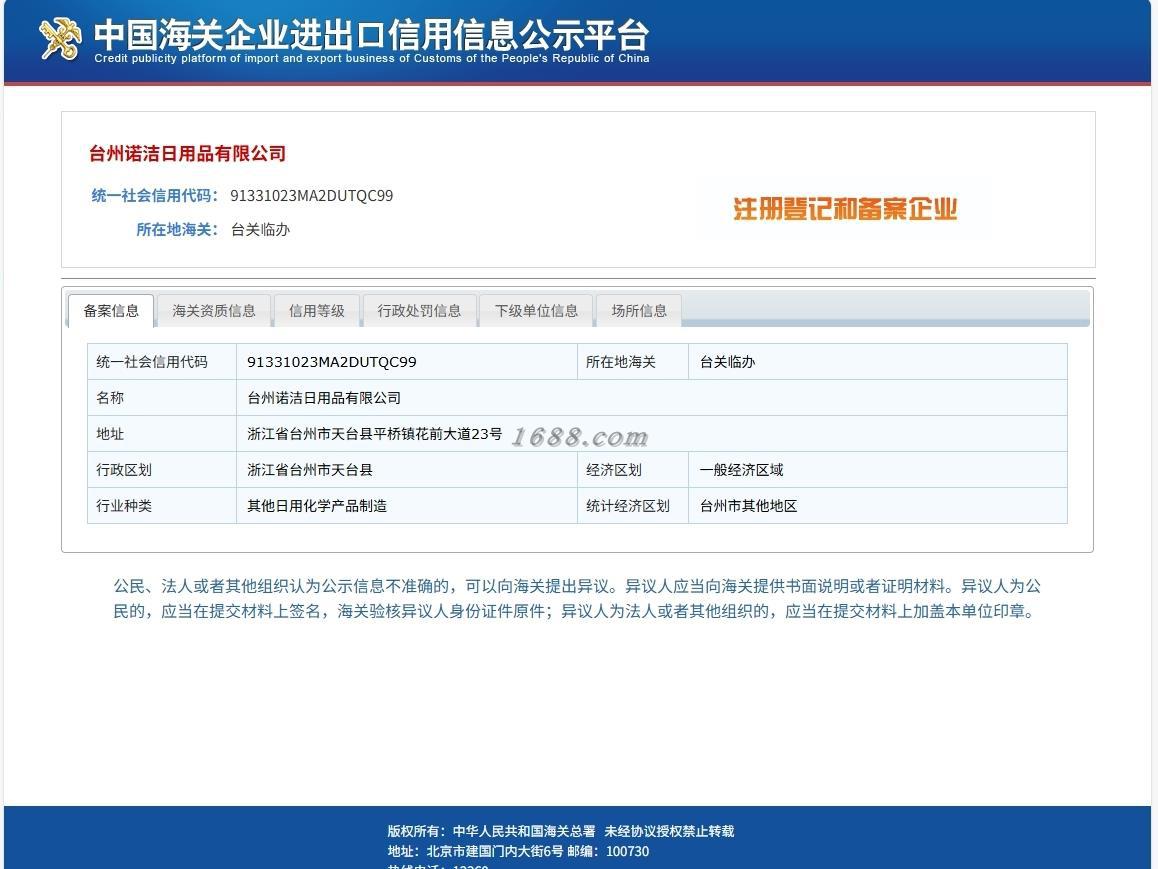Click the footer copyright line 版权所有
Image resolution: width=1158 pixels, height=869 pixels.
561,831
